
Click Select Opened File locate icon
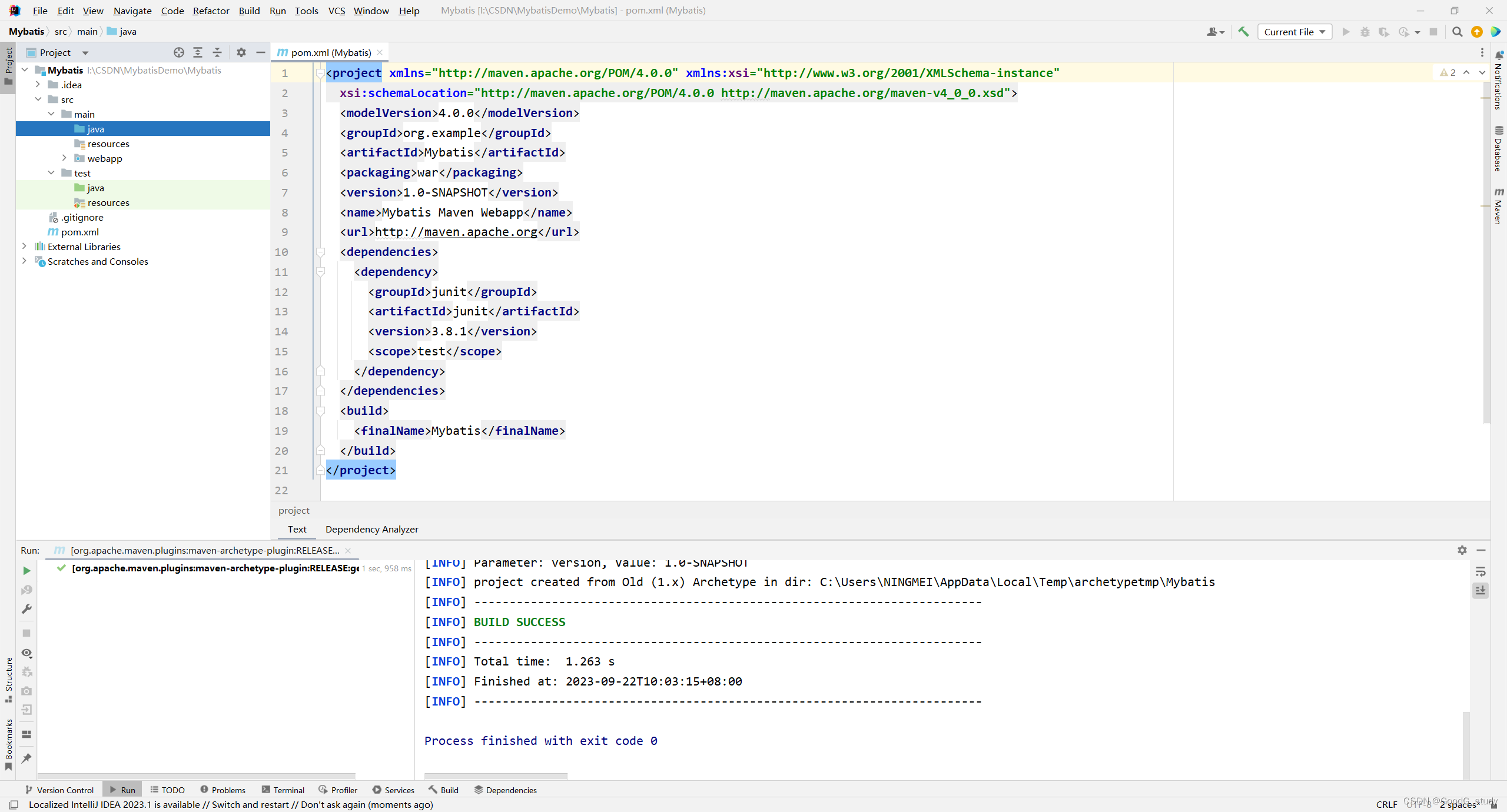pos(179,52)
